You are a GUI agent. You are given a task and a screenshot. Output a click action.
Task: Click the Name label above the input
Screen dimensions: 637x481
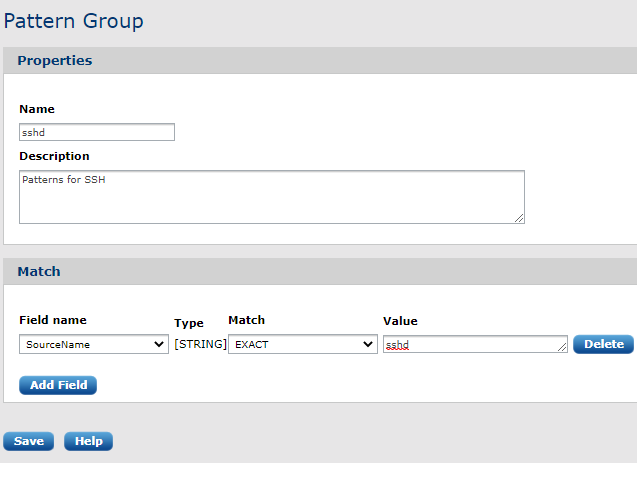(x=37, y=109)
